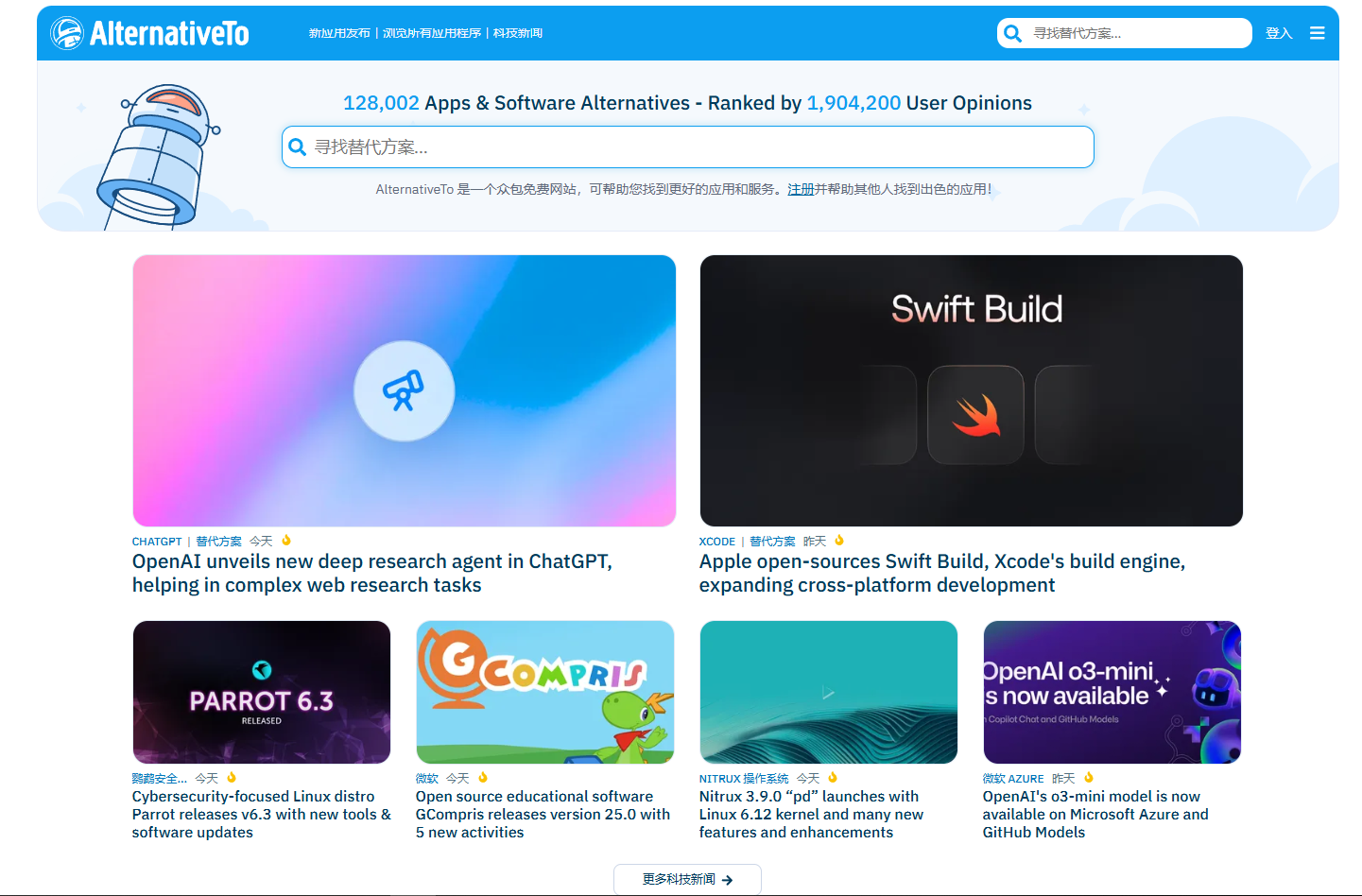Click the flame icon next to Xcode article
1362x896 pixels.
(839, 541)
